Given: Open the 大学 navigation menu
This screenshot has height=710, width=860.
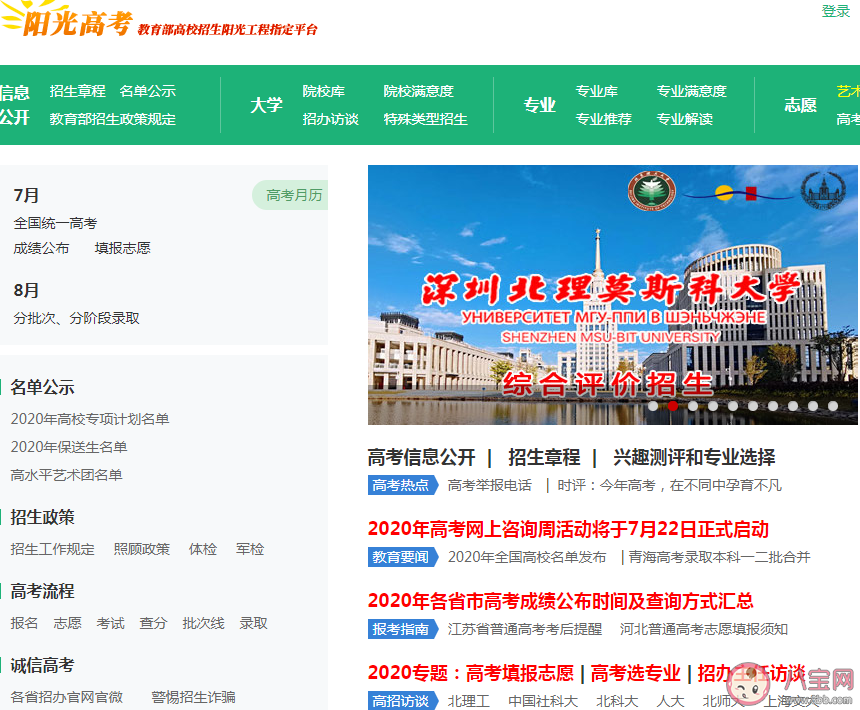Looking at the screenshot, I should coord(266,104).
